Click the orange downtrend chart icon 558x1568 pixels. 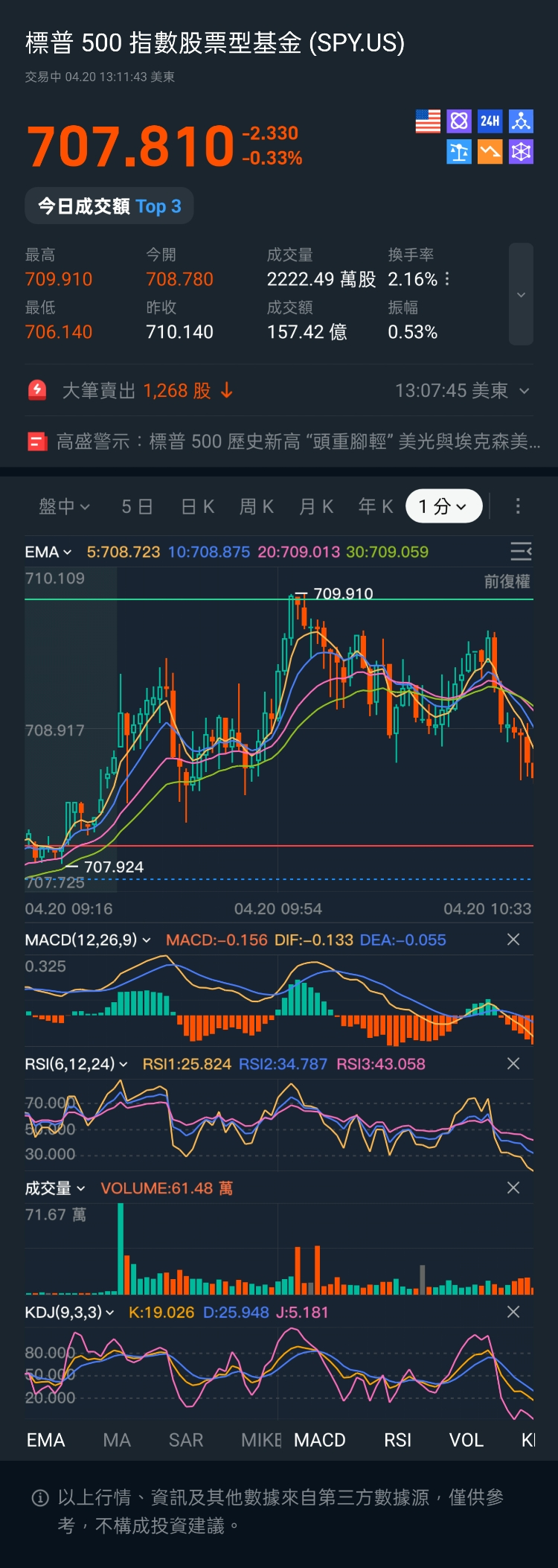pyautogui.click(x=490, y=152)
